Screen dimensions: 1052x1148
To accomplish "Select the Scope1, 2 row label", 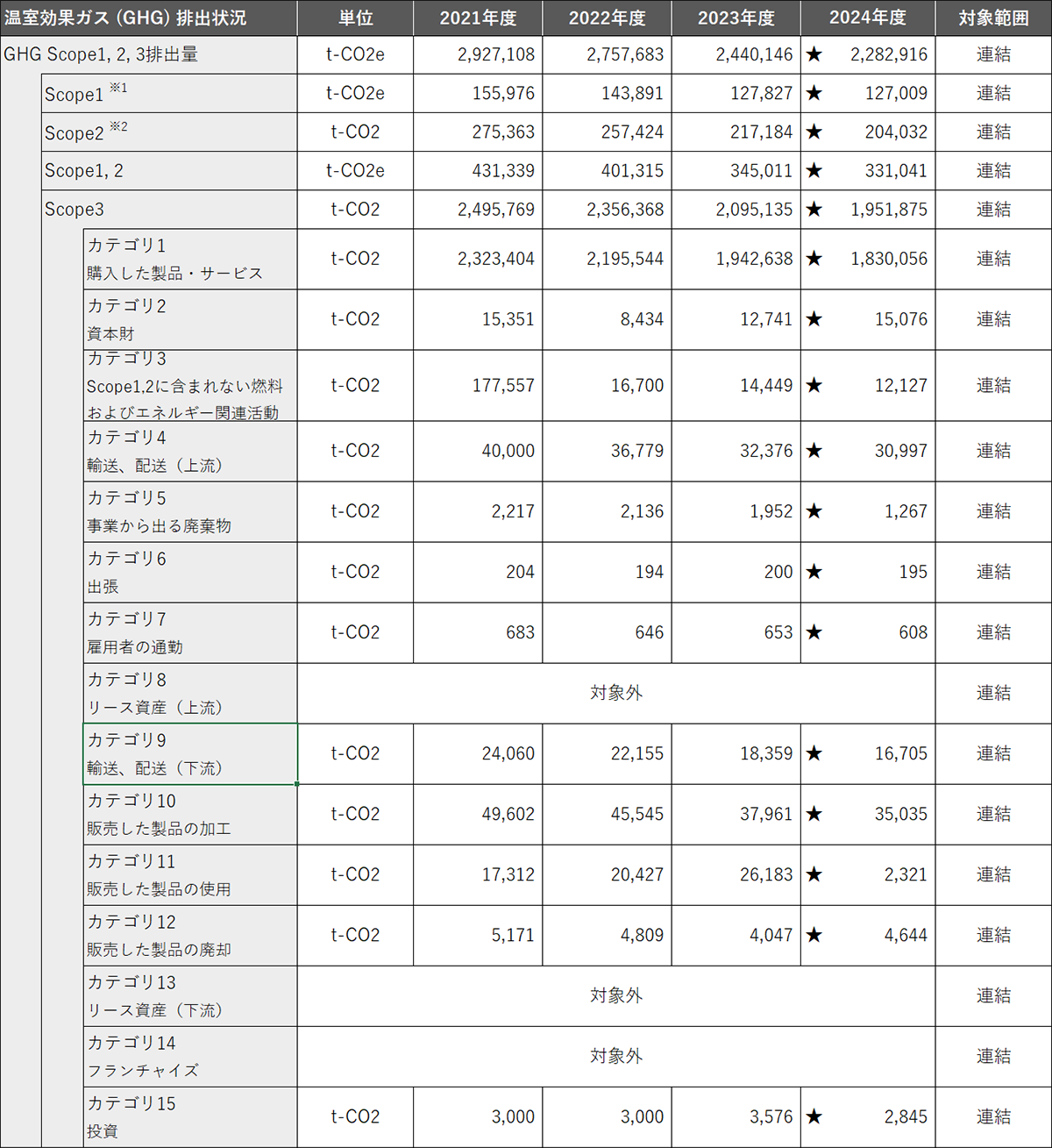I will [x=169, y=170].
